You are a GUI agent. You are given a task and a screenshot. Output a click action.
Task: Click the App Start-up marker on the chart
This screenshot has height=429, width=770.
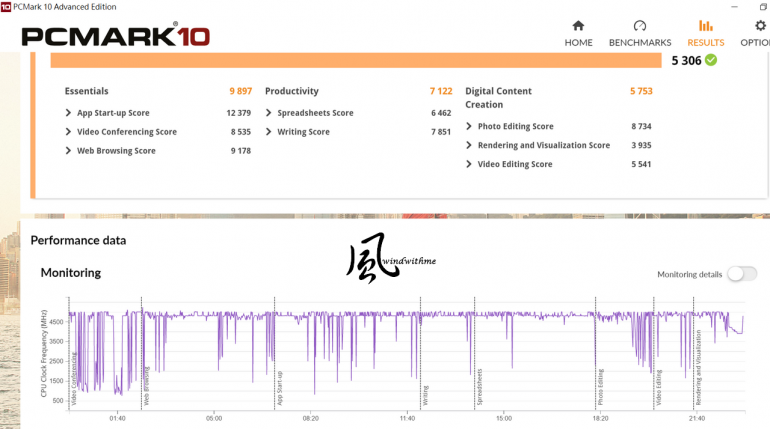click(x=279, y=388)
